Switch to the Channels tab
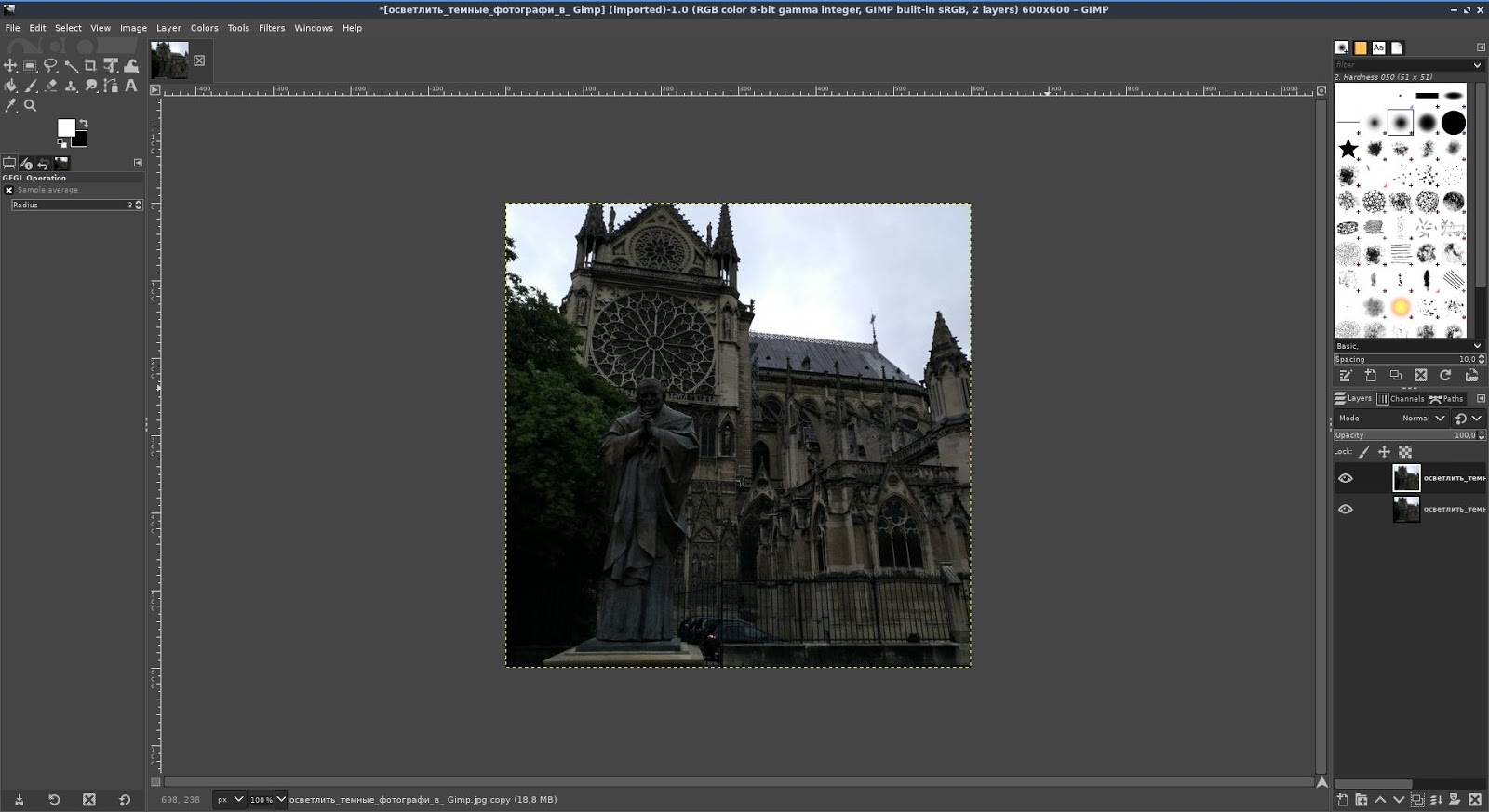This screenshot has width=1489, height=812. (x=1401, y=399)
